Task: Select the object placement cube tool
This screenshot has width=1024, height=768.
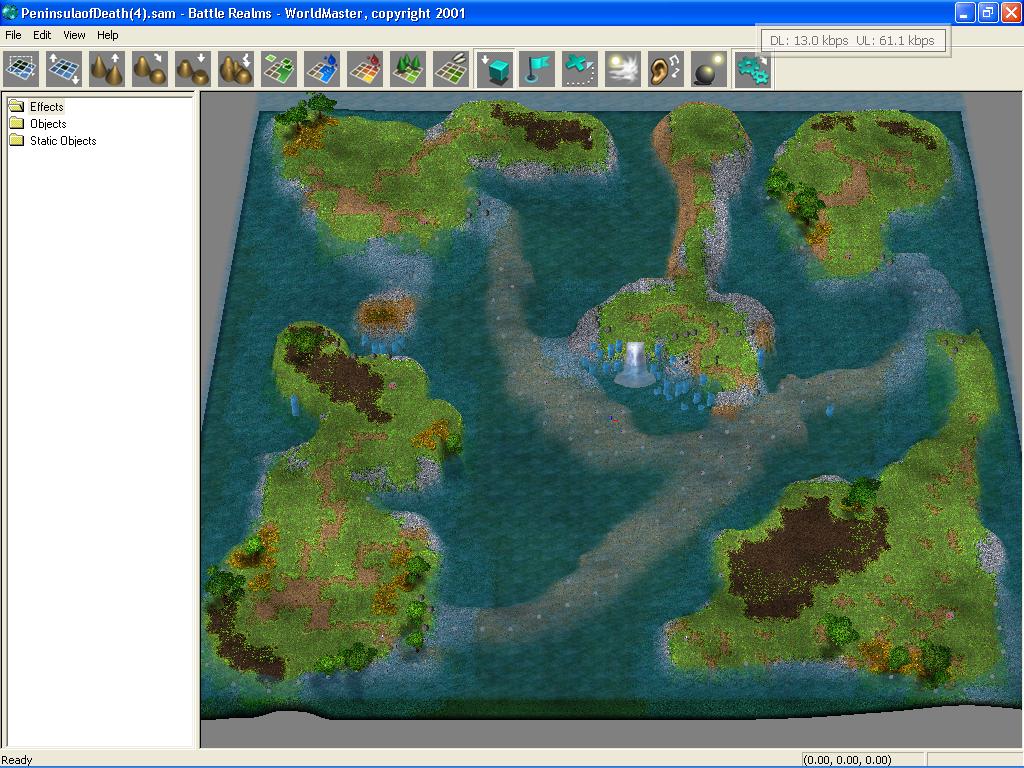Action: click(x=493, y=68)
